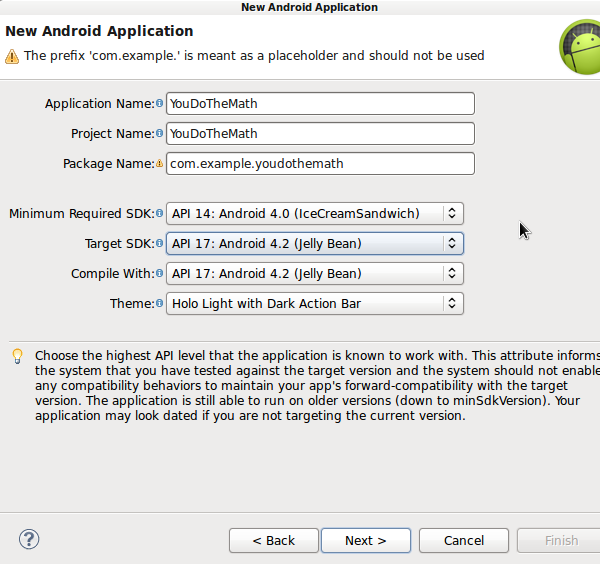Click info icon beside Theme label
Viewport: 600px width, 564px height.
[x=159, y=303]
